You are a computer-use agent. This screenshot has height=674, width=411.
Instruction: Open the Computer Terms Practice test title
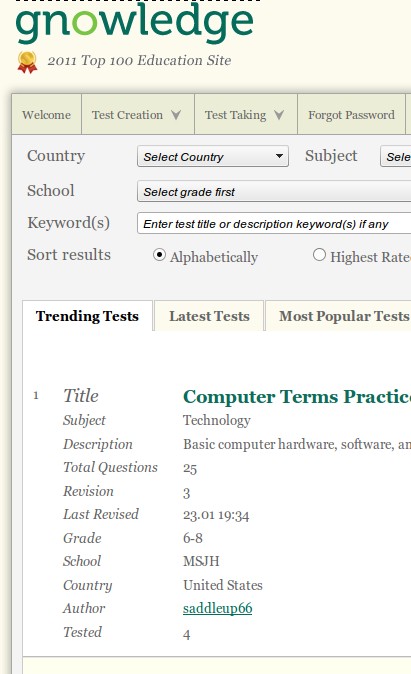(297, 397)
